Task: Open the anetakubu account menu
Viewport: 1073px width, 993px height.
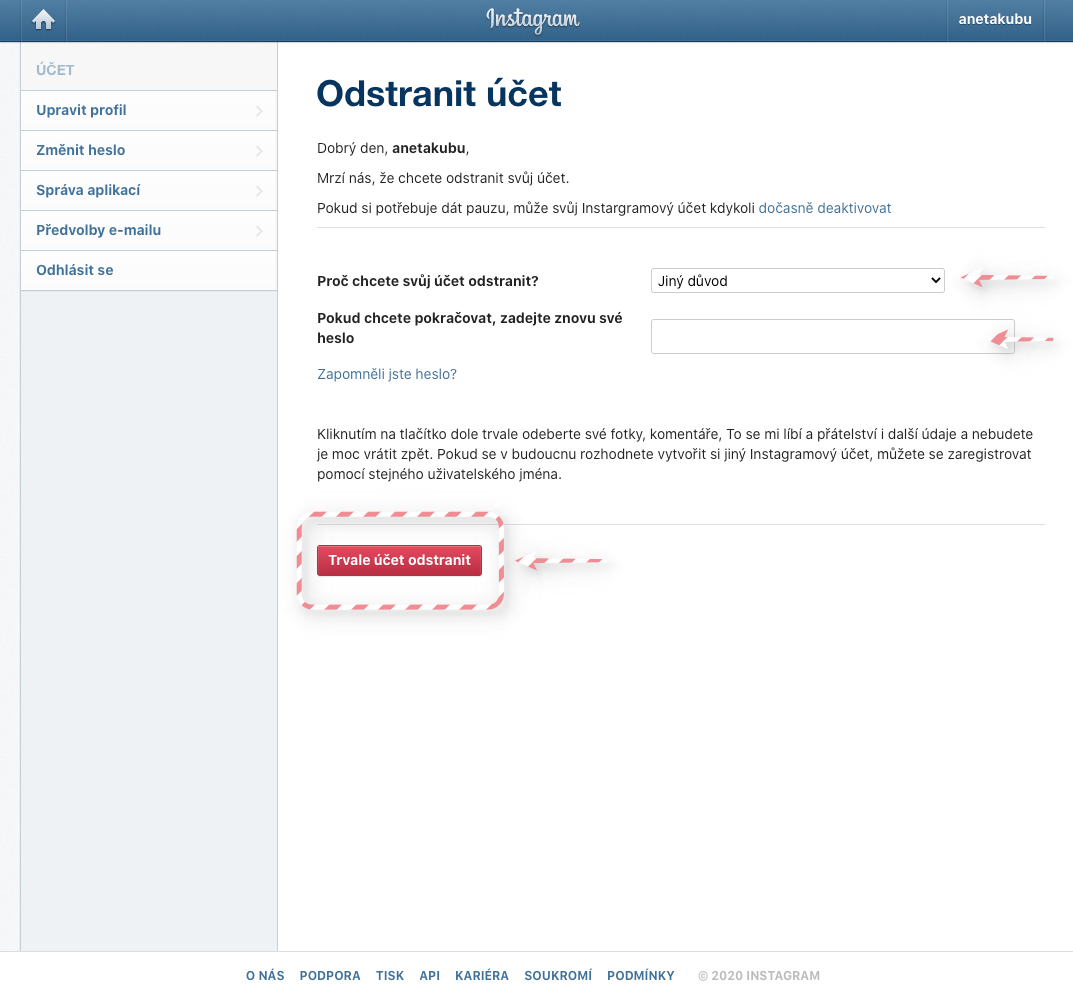Action: [994, 19]
